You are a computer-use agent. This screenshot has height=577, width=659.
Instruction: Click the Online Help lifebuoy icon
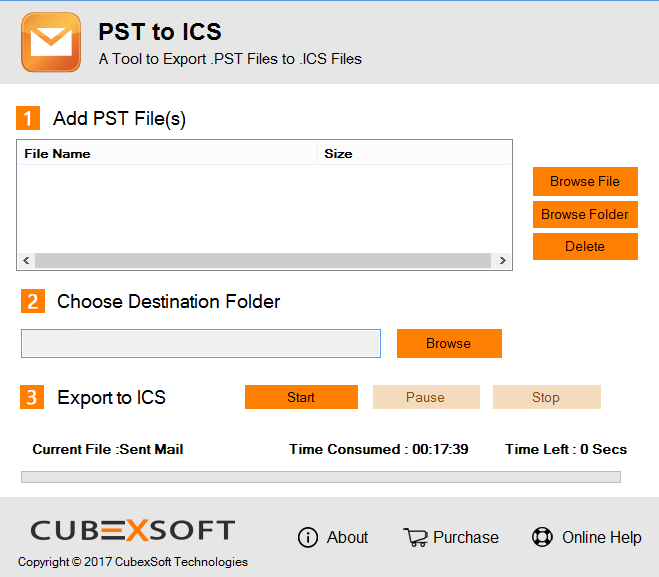coord(542,537)
